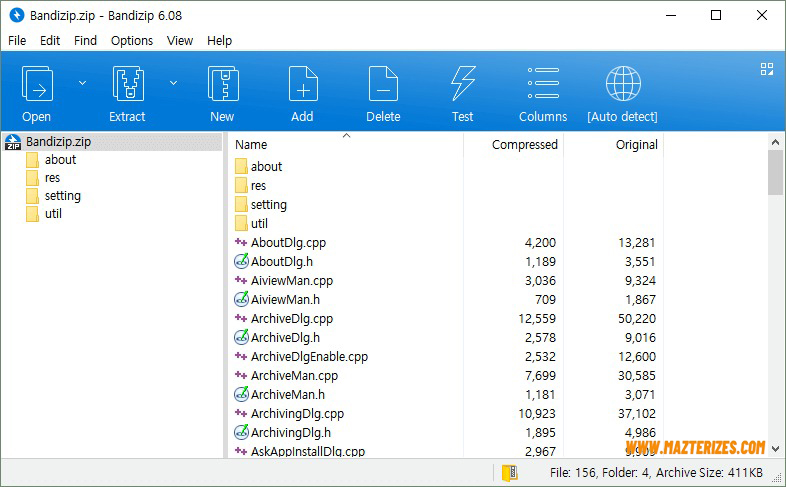Select the about folder in tree panel
Screen dimensions: 786x487
60,160
